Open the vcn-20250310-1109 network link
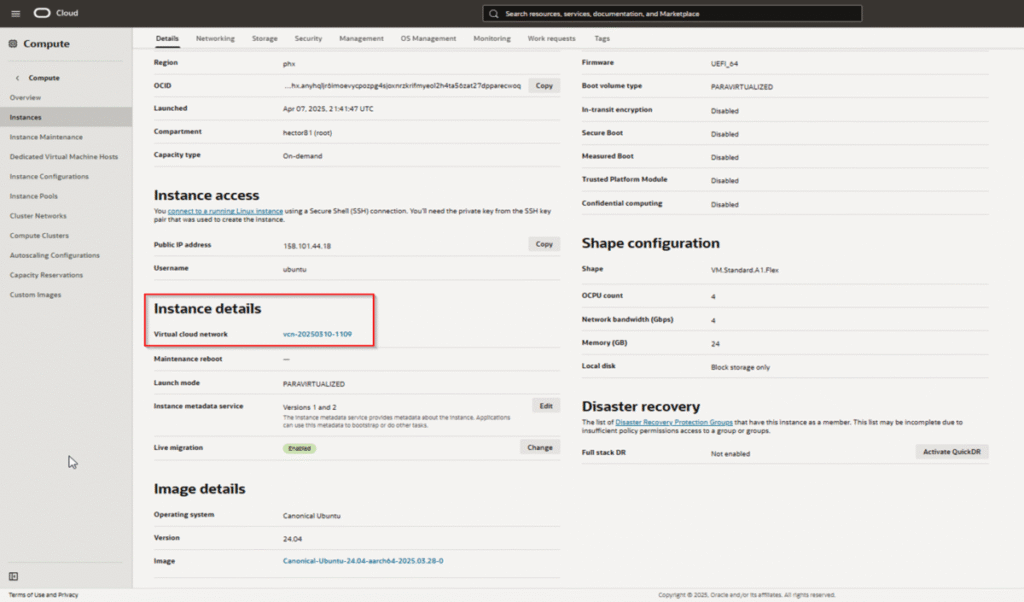1024x602 pixels. click(317, 334)
